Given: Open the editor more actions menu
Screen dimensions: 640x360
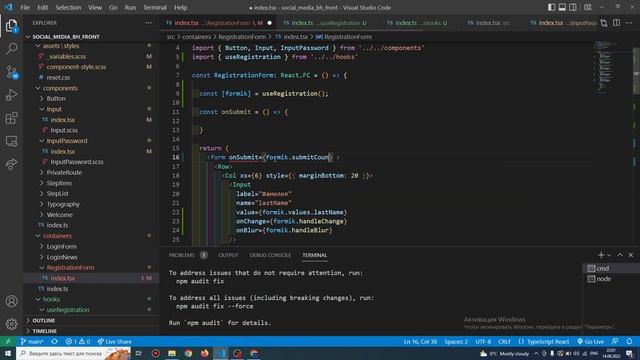Looking at the screenshot, I should pyautogui.click(x=629, y=23).
